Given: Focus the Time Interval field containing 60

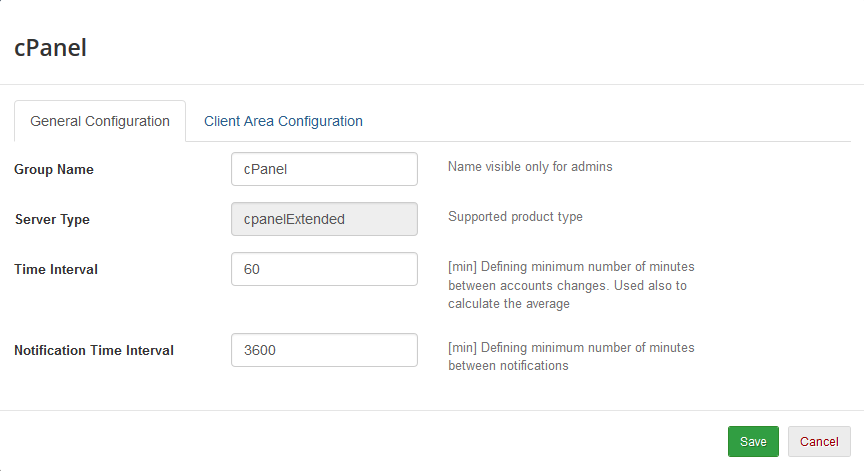Looking at the screenshot, I should coord(324,269).
